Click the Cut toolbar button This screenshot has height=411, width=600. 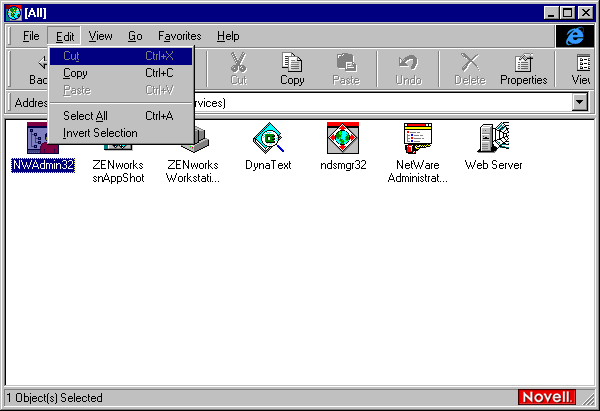pyautogui.click(x=238, y=69)
